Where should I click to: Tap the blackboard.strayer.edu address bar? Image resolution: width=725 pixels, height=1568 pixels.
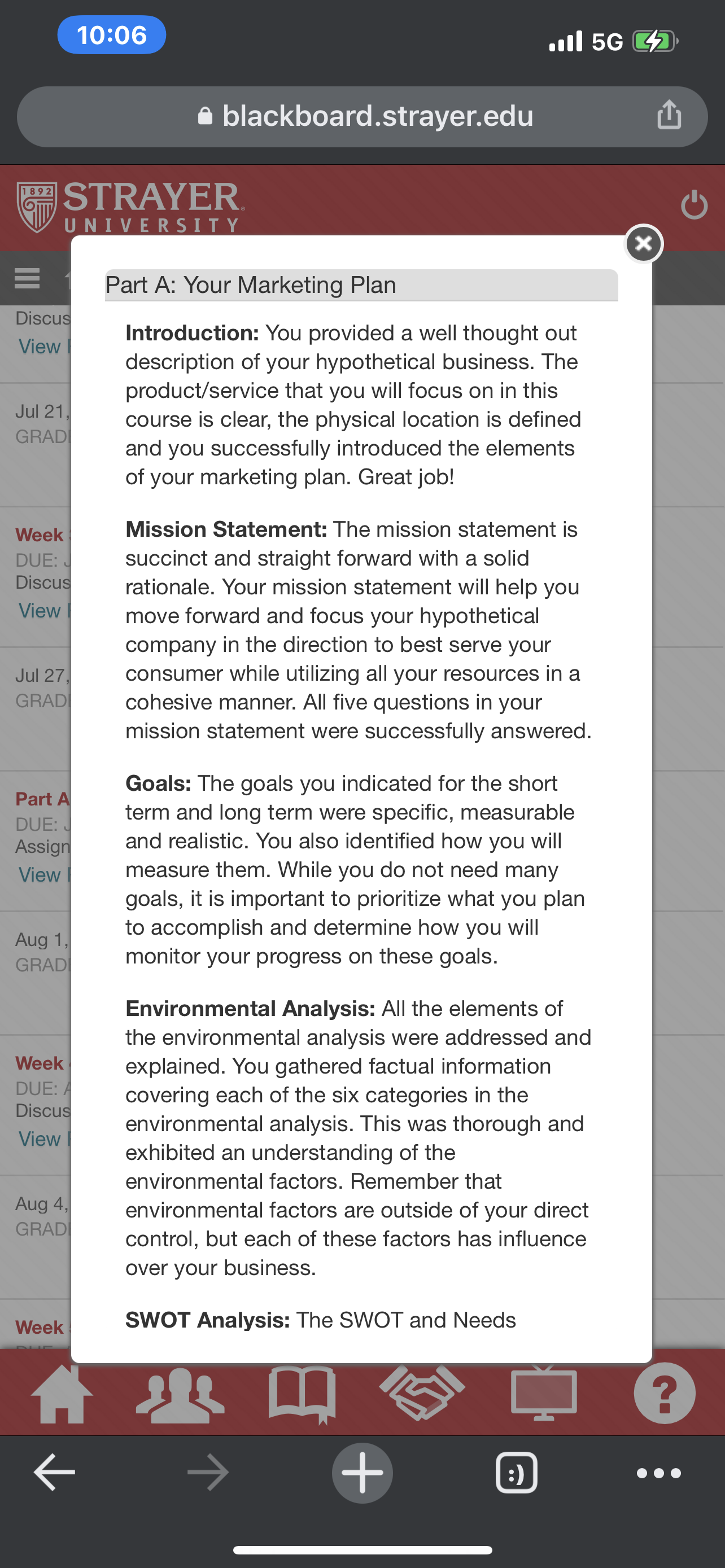pyautogui.click(x=362, y=116)
